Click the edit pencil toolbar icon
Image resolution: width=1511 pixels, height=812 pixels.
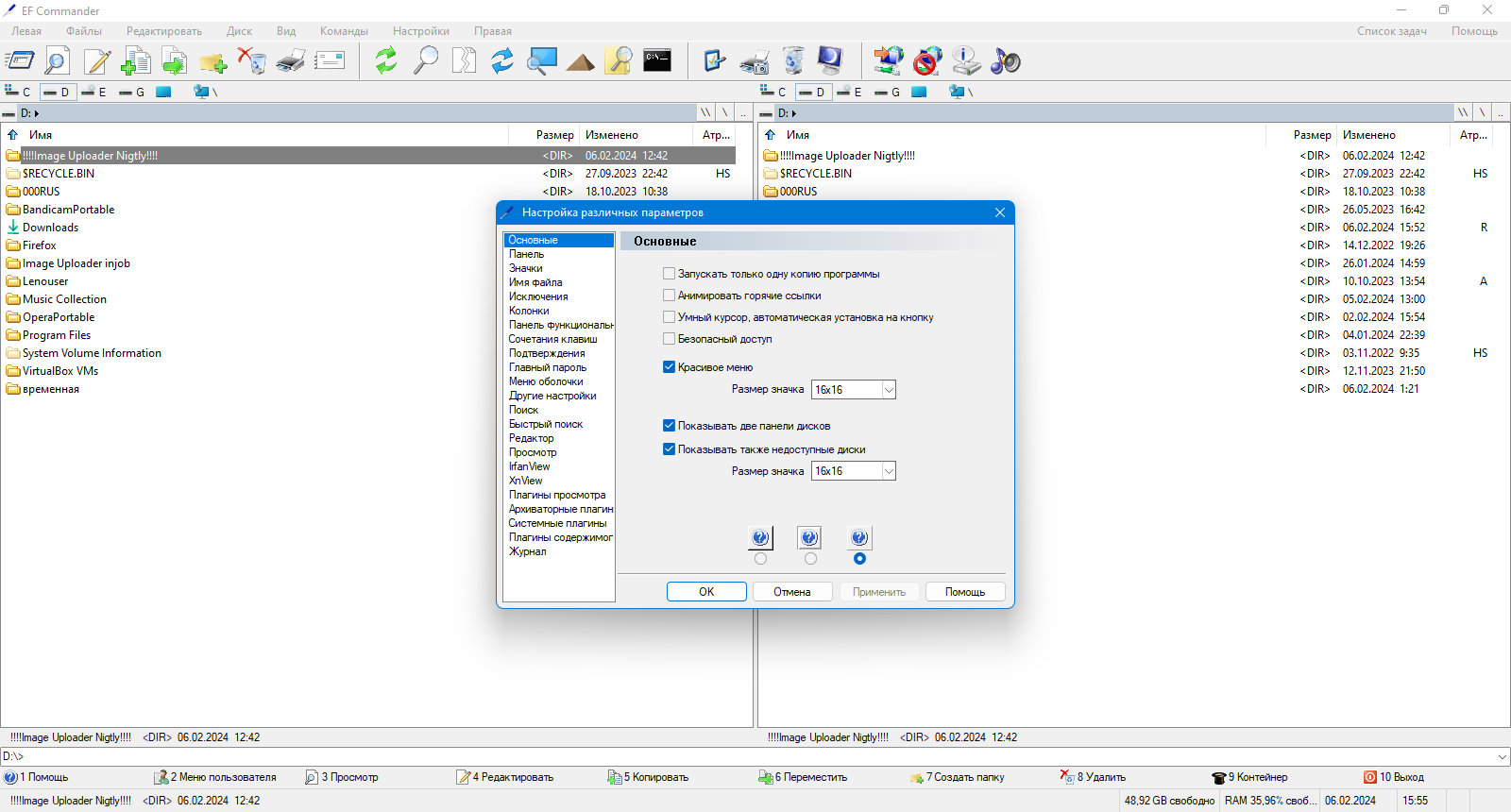point(97,61)
